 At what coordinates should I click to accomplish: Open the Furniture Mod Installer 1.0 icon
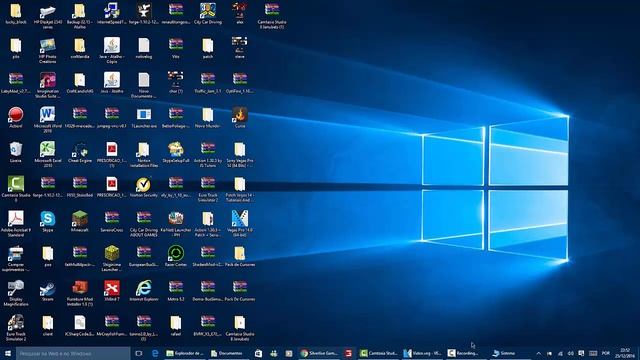[80, 288]
